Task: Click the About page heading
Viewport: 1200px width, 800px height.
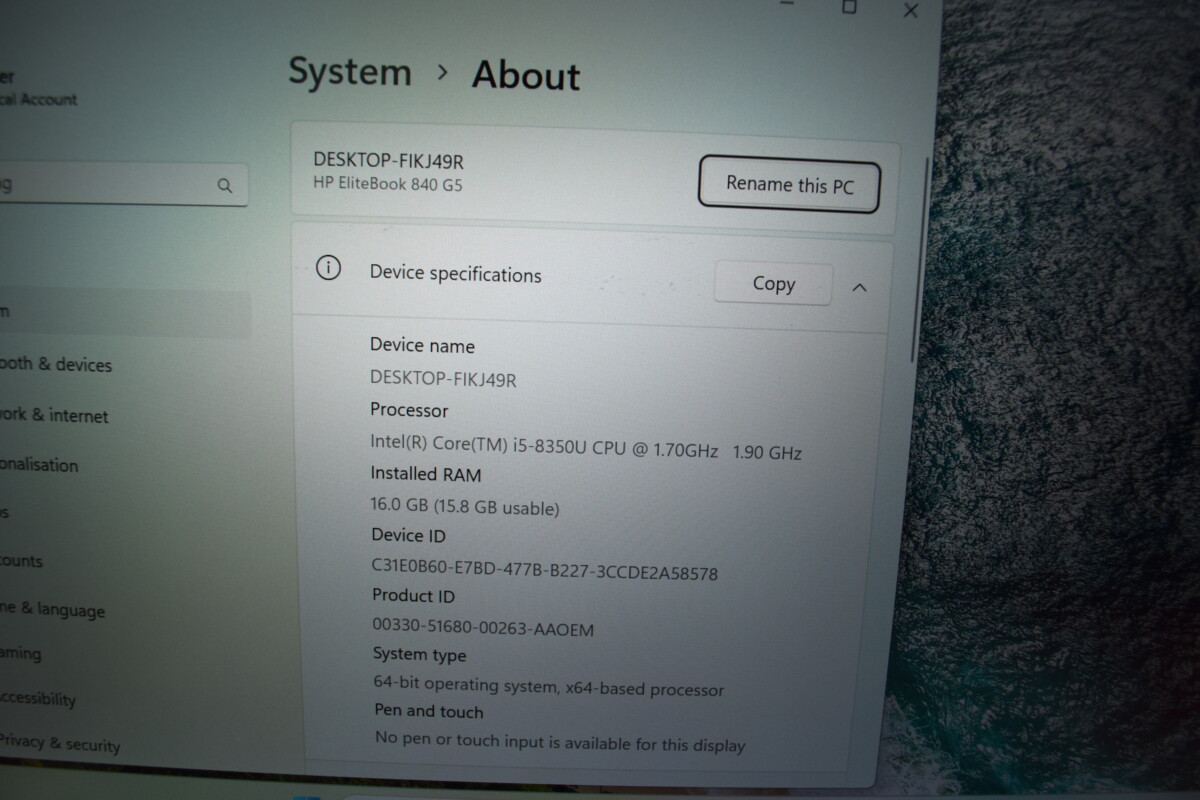Action: (x=526, y=75)
